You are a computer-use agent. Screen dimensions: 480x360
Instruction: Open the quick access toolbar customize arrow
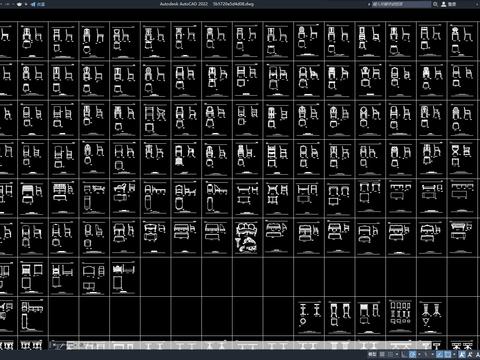(26, 4)
